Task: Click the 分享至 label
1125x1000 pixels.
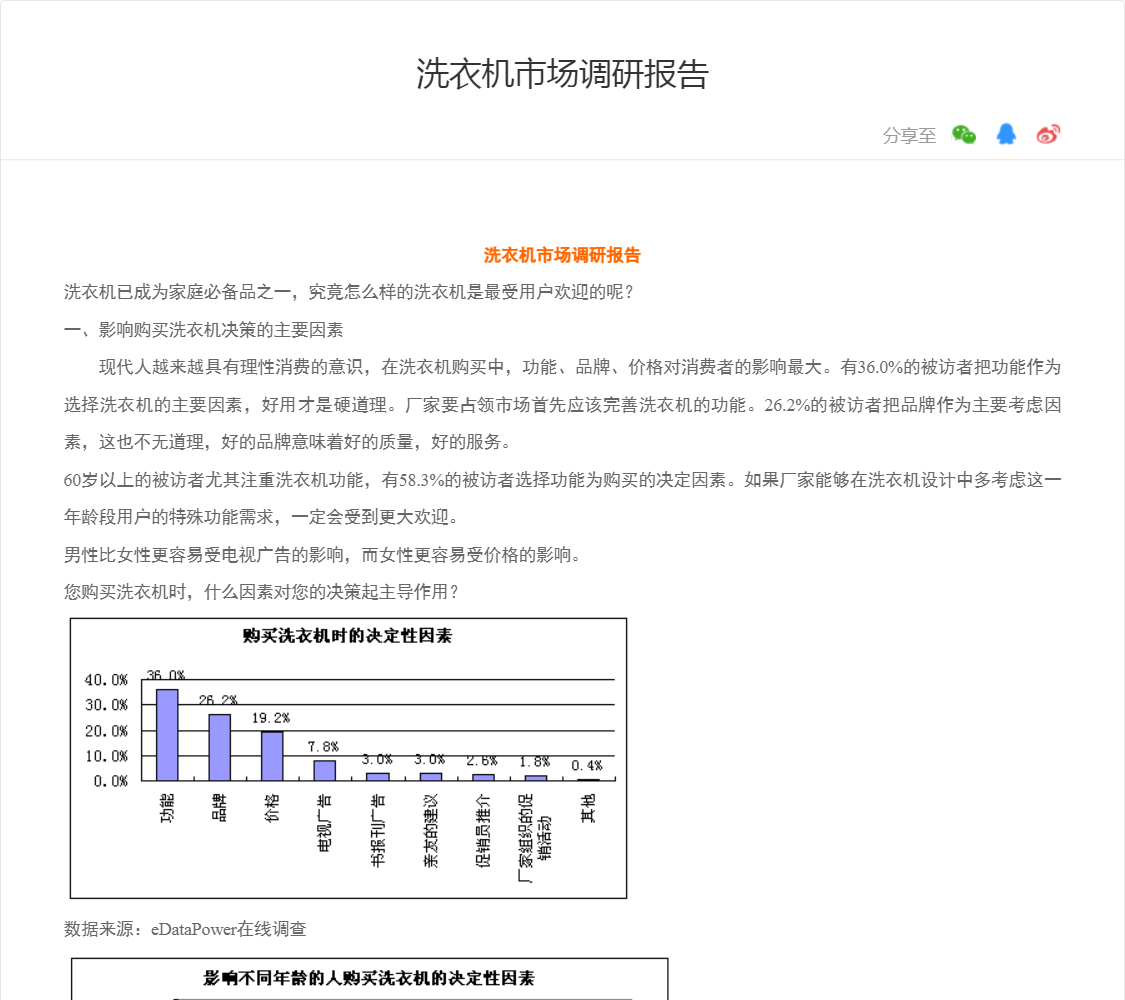Action: pos(909,136)
